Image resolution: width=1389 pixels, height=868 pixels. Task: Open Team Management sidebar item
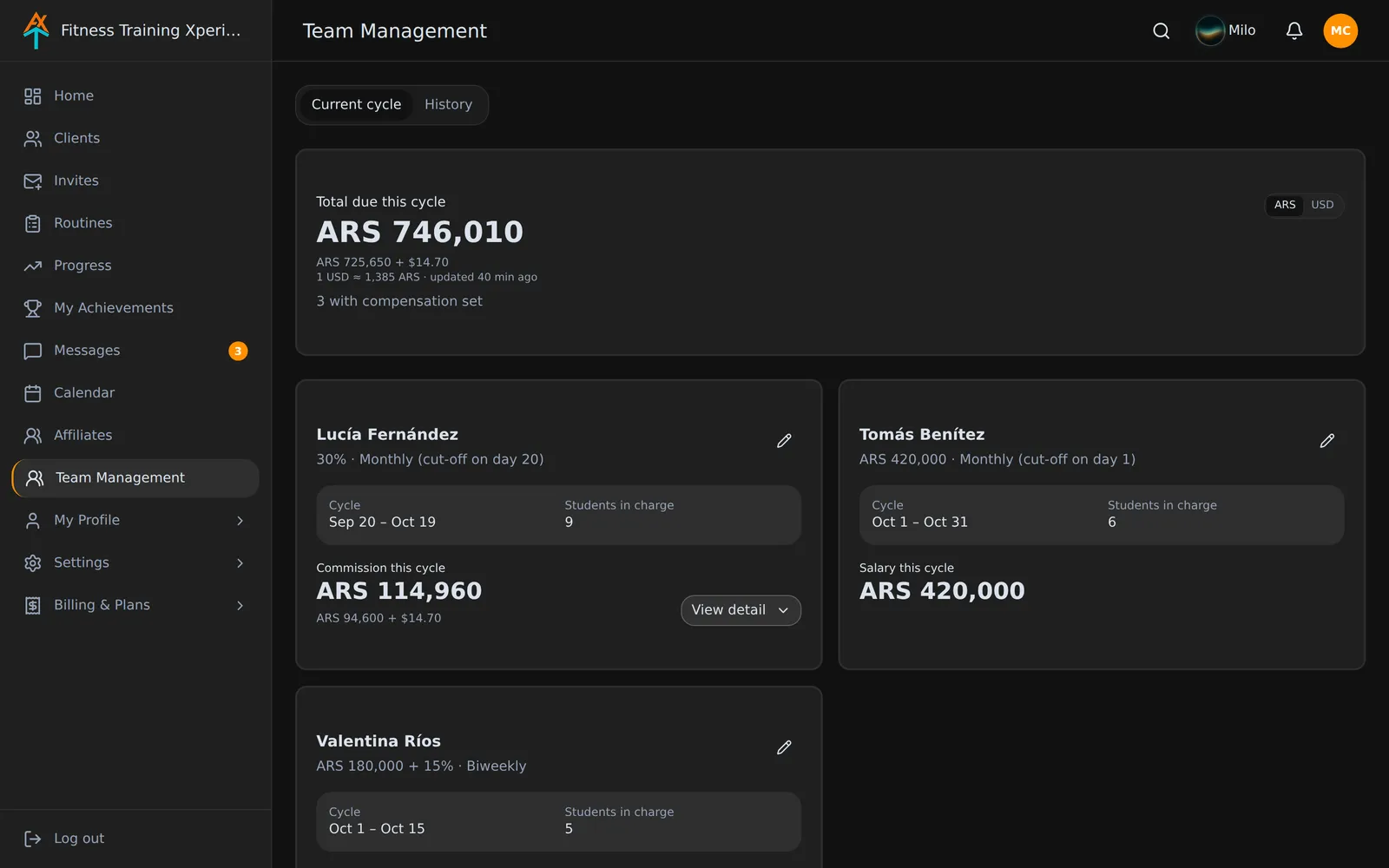(135, 478)
